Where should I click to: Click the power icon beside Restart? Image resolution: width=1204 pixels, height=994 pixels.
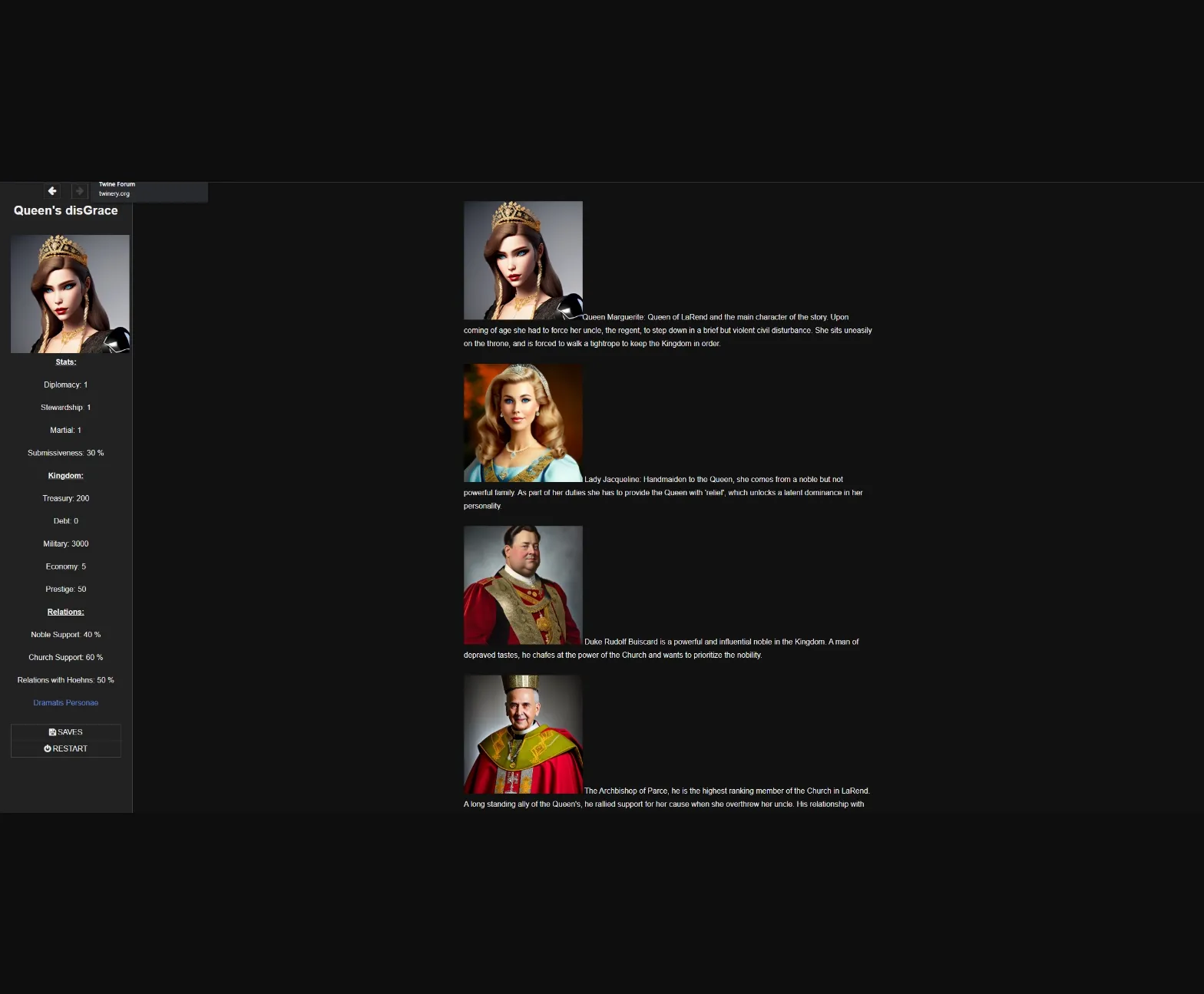coord(48,748)
